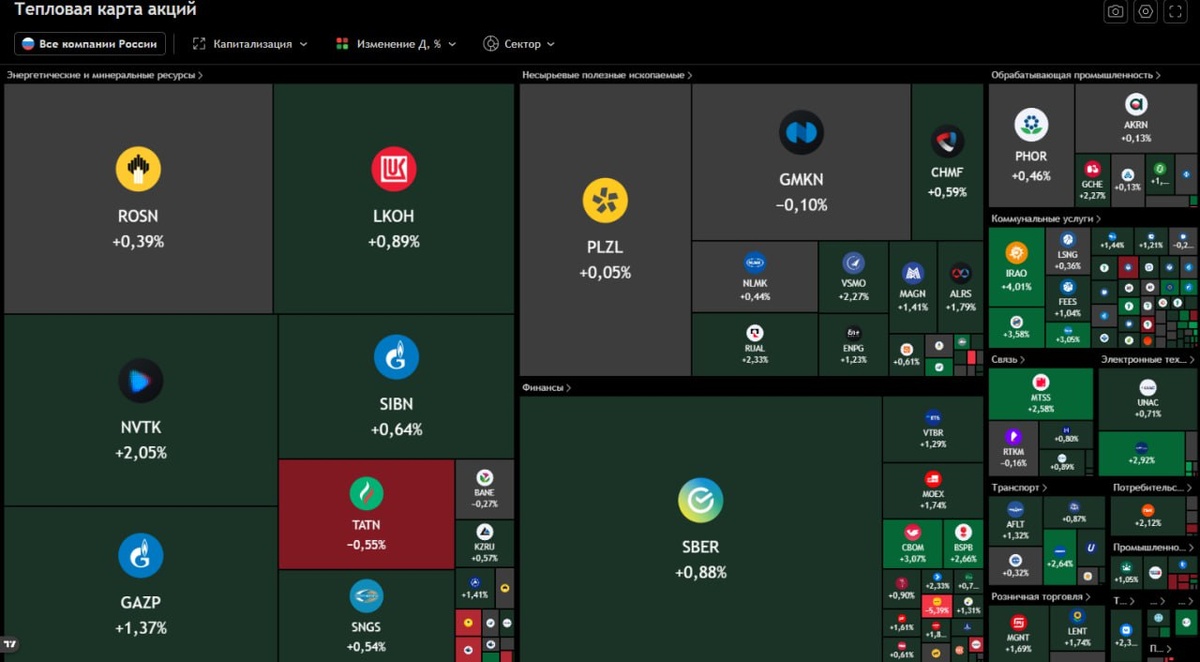Click the Aeroflot AFLT logo
Viewport: 1200px width, 662px height.
[1015, 509]
